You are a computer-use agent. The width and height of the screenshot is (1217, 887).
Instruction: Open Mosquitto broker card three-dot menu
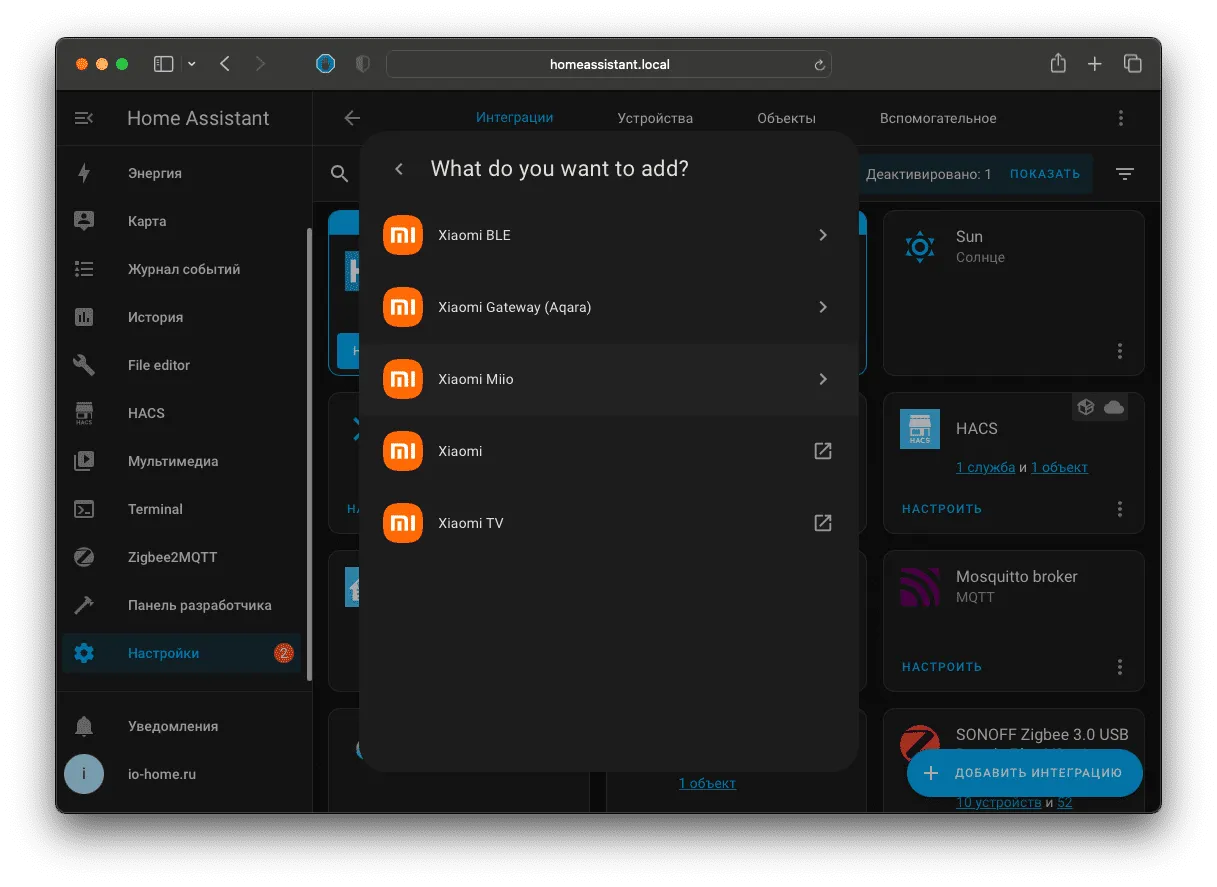click(x=1120, y=667)
